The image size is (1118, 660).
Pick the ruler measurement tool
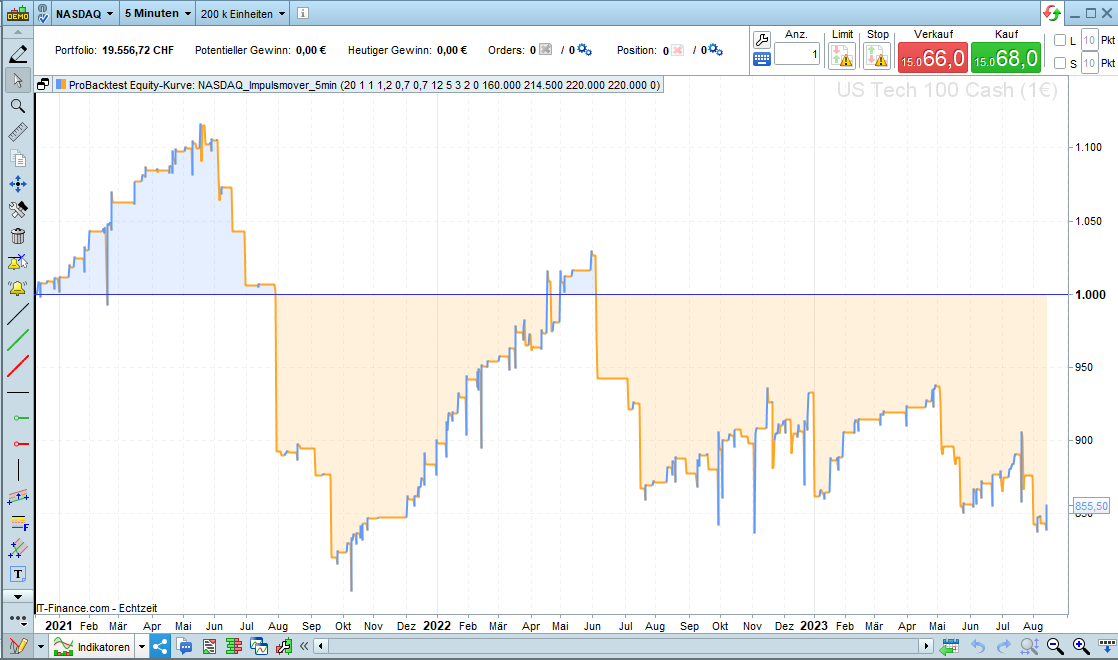(x=18, y=132)
